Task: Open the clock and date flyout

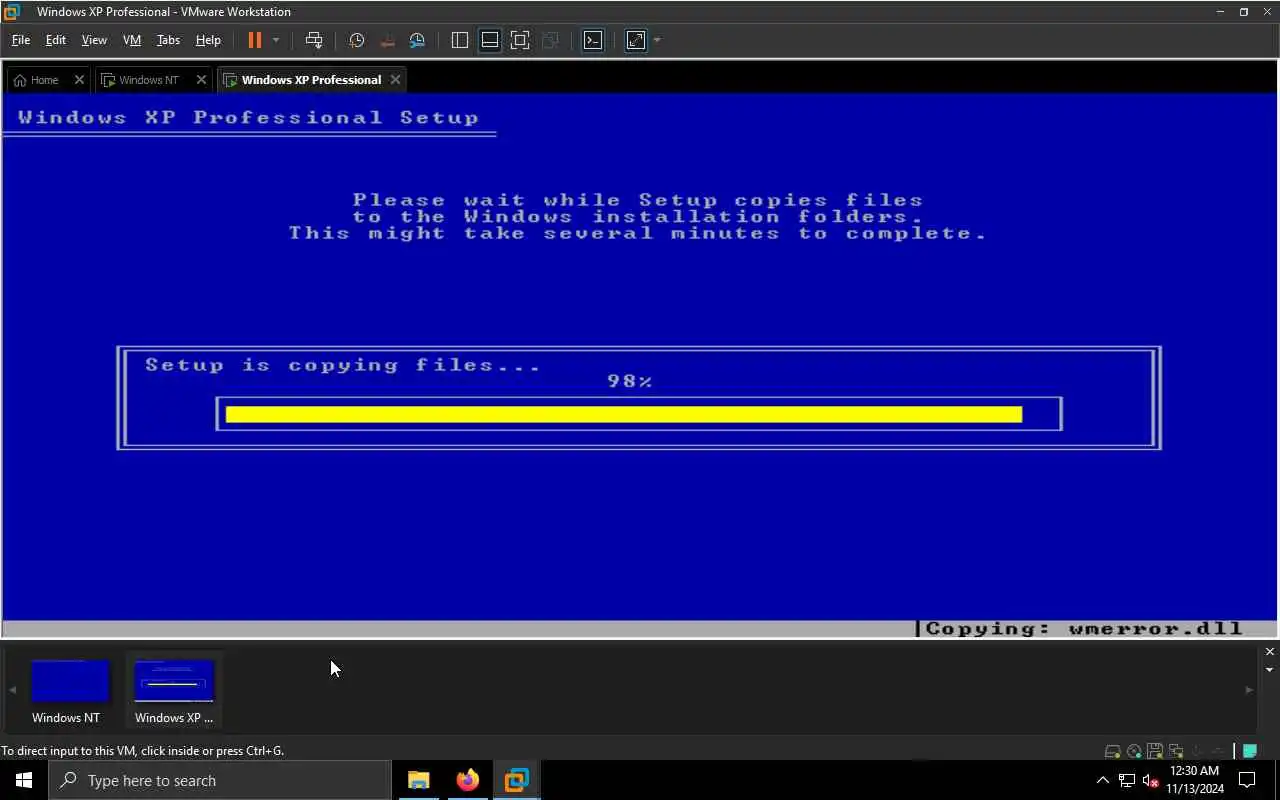Action: 1195,780
